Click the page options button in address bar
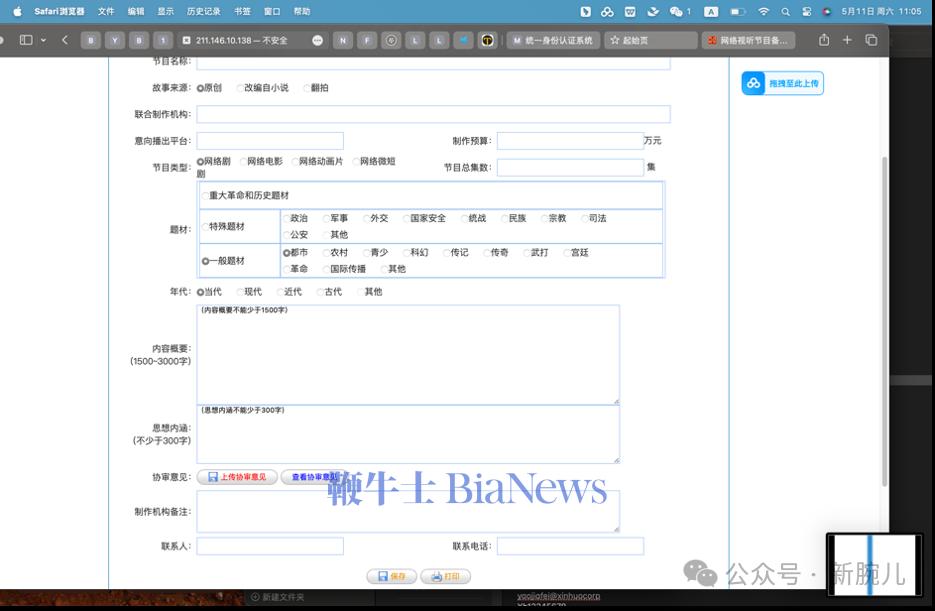 pyautogui.click(x=317, y=40)
